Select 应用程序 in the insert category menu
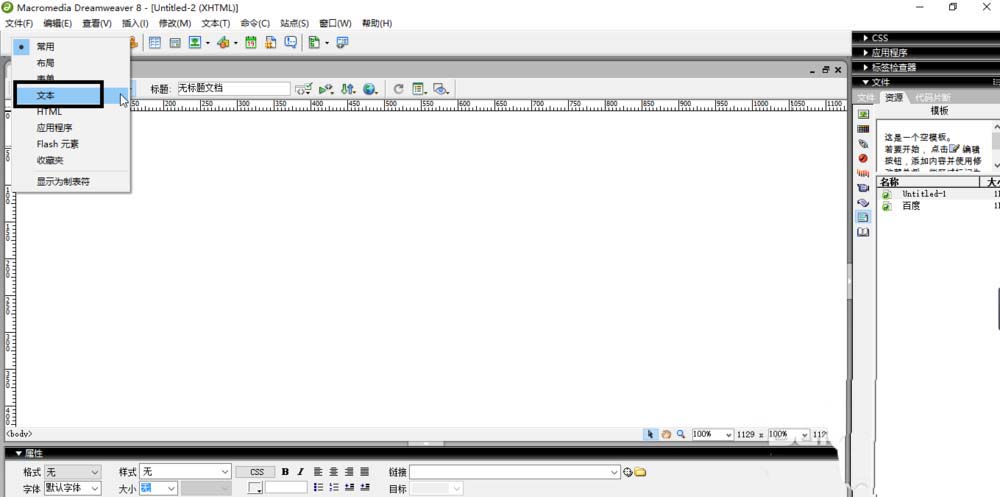 tap(54, 128)
